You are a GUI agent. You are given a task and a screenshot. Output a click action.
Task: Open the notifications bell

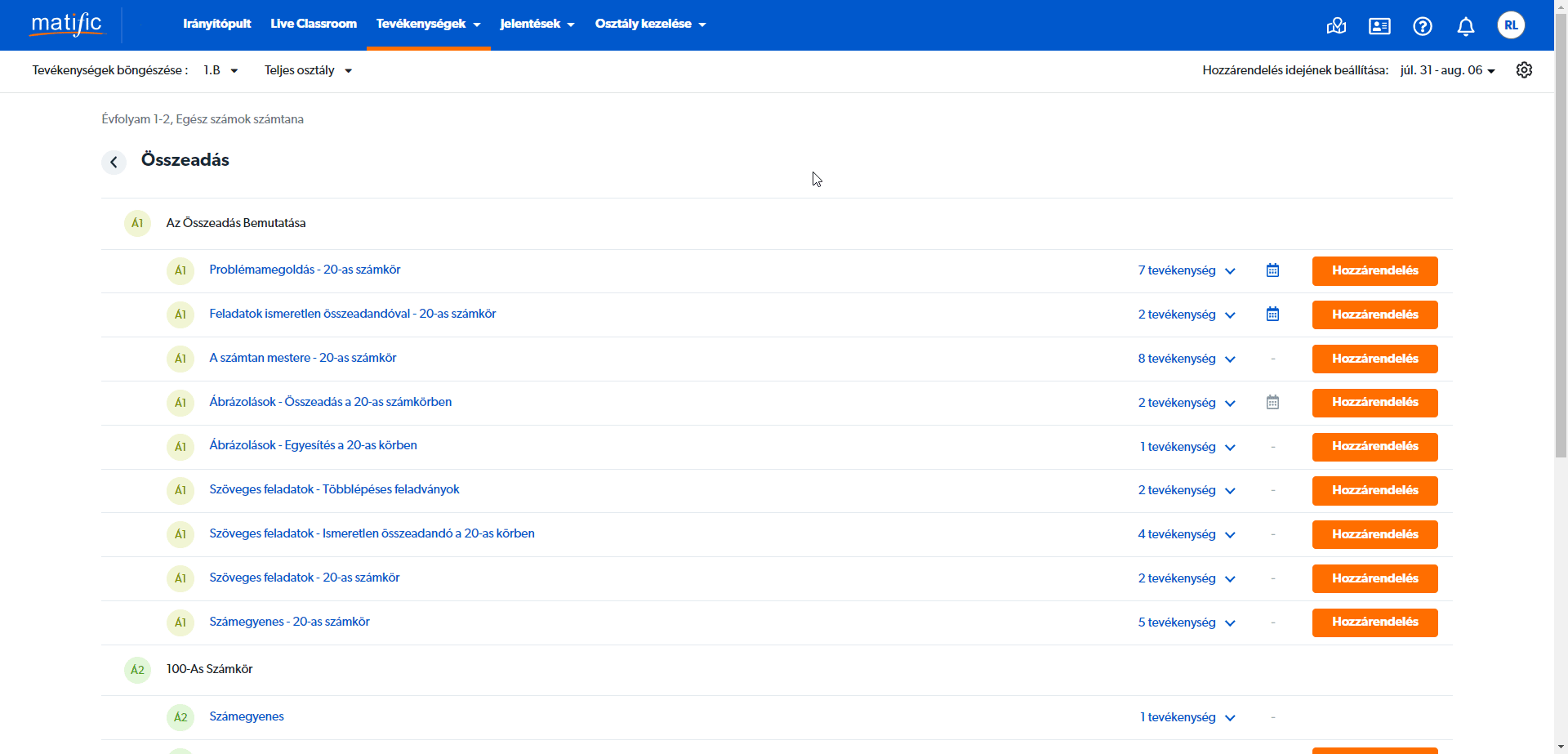[1466, 26]
